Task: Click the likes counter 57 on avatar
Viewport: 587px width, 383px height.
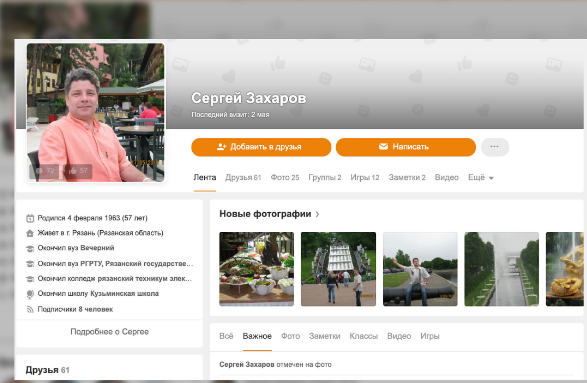Action: point(78,171)
